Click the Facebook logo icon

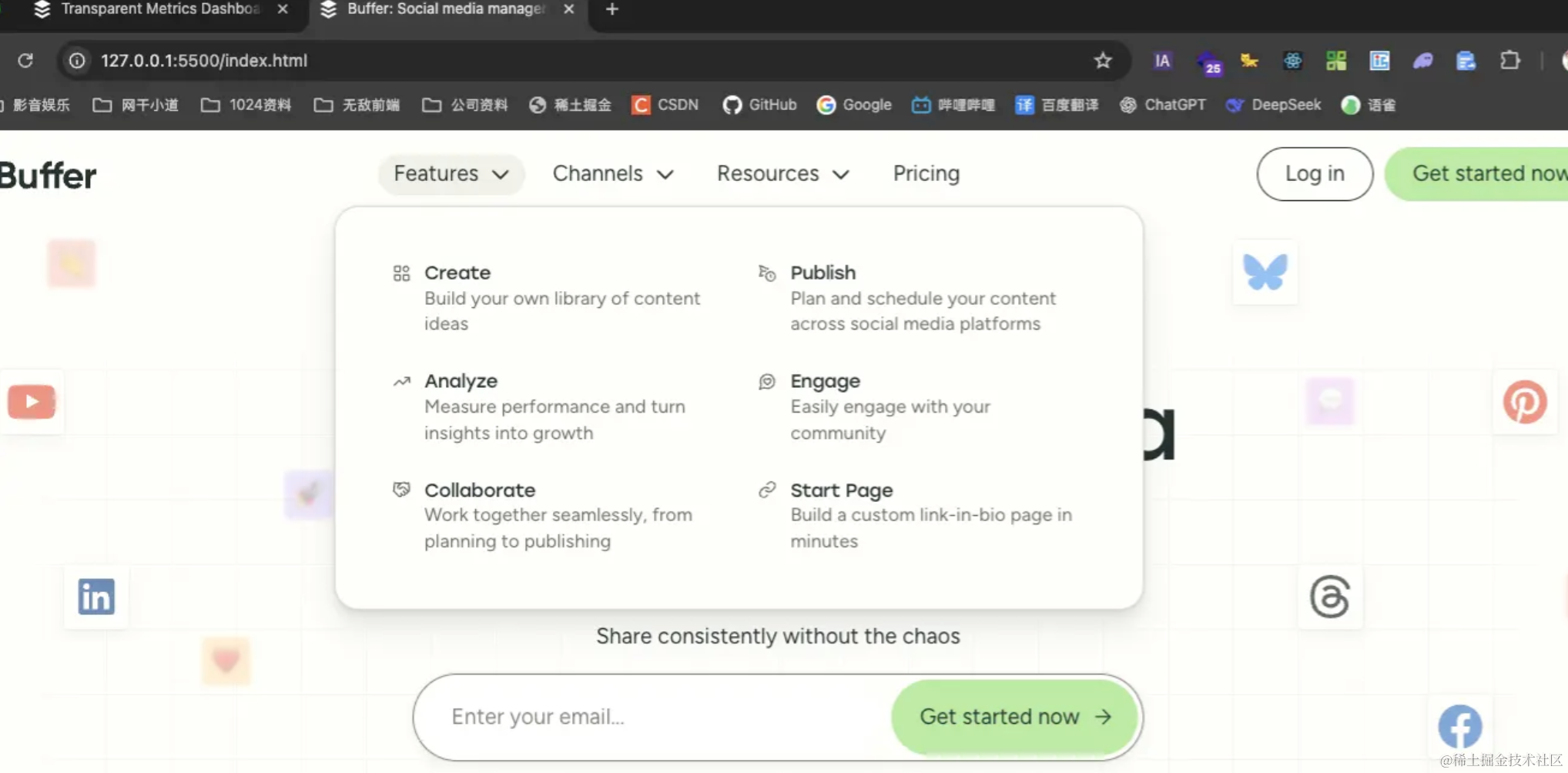(x=1459, y=726)
